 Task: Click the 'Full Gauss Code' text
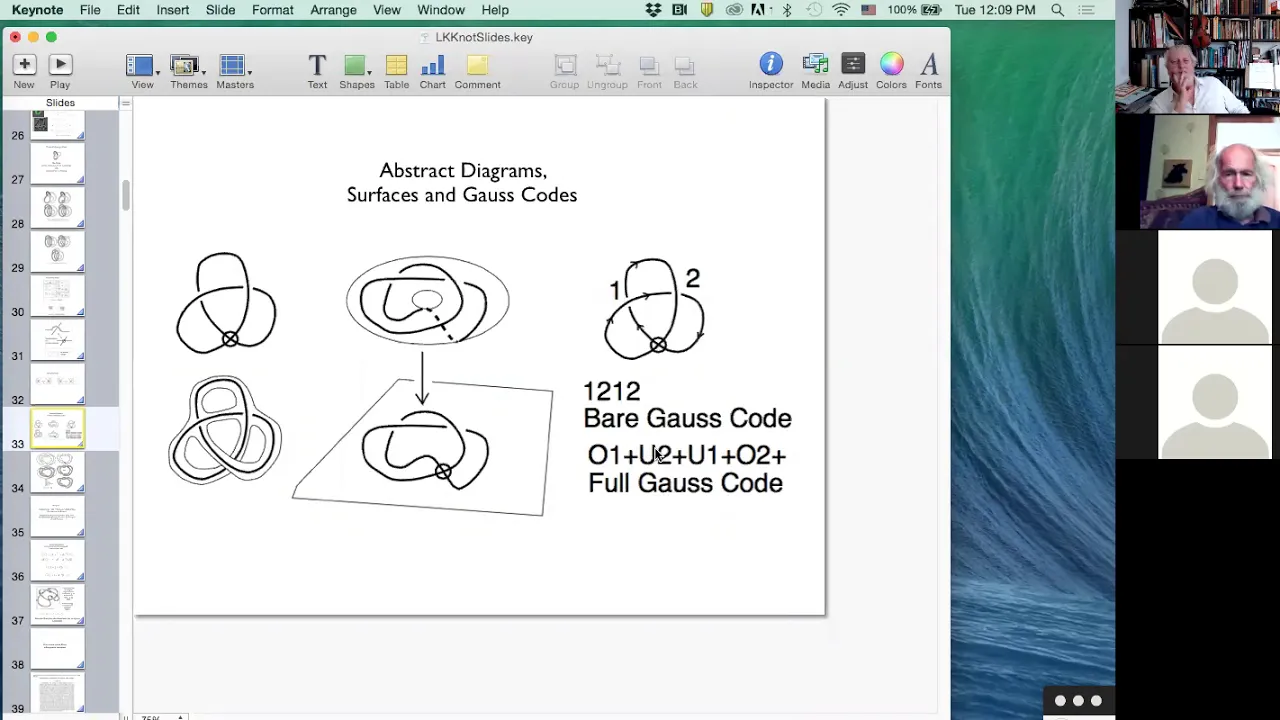click(x=685, y=484)
